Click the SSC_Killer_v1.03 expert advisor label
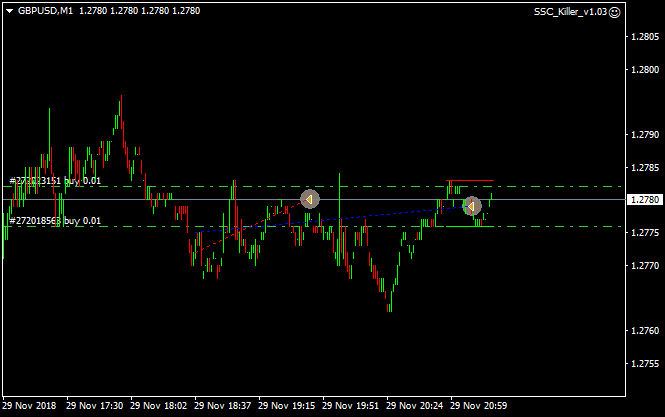This screenshot has width=665, height=417. (x=570, y=12)
